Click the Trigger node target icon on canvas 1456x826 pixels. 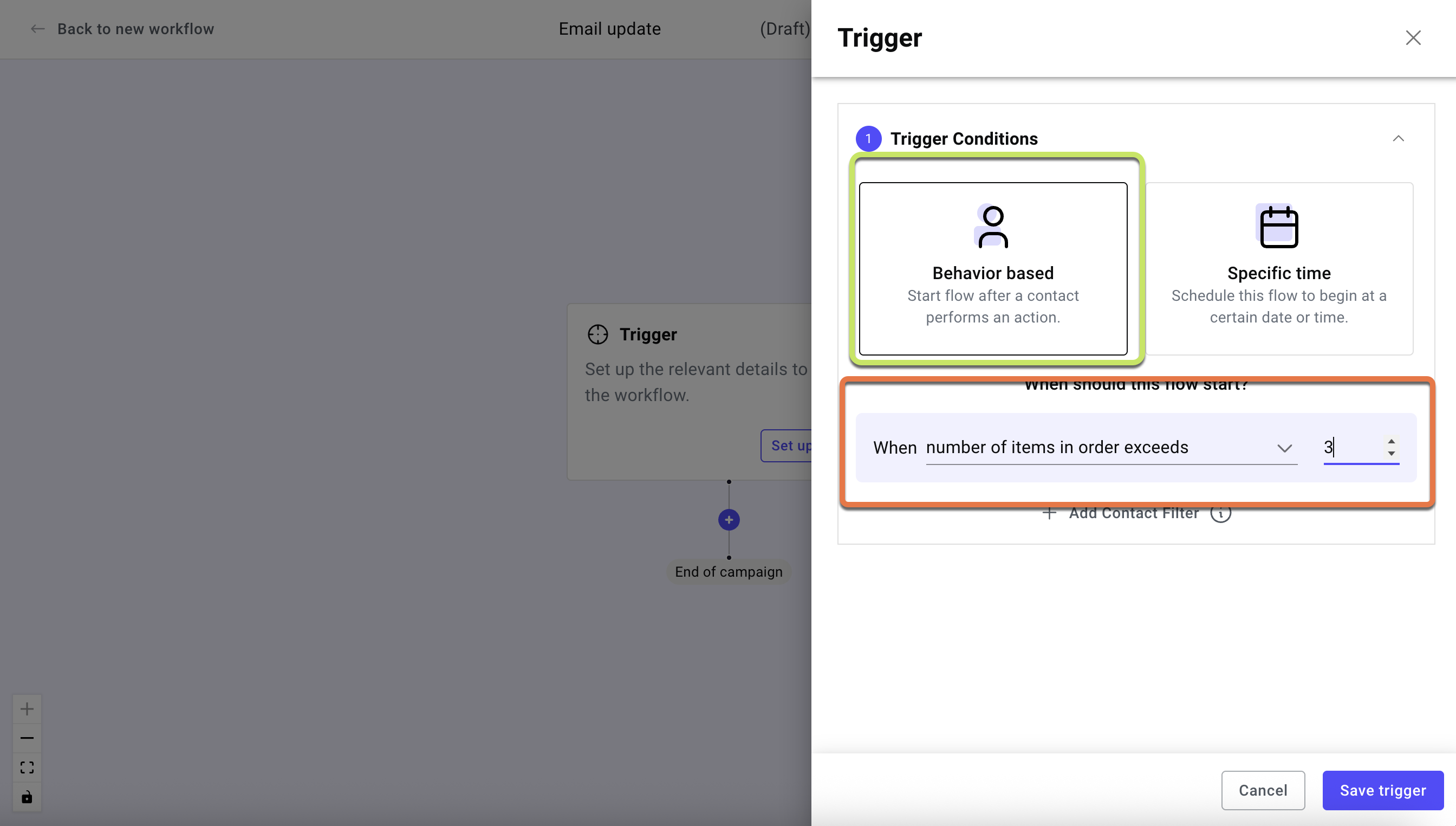click(597, 334)
